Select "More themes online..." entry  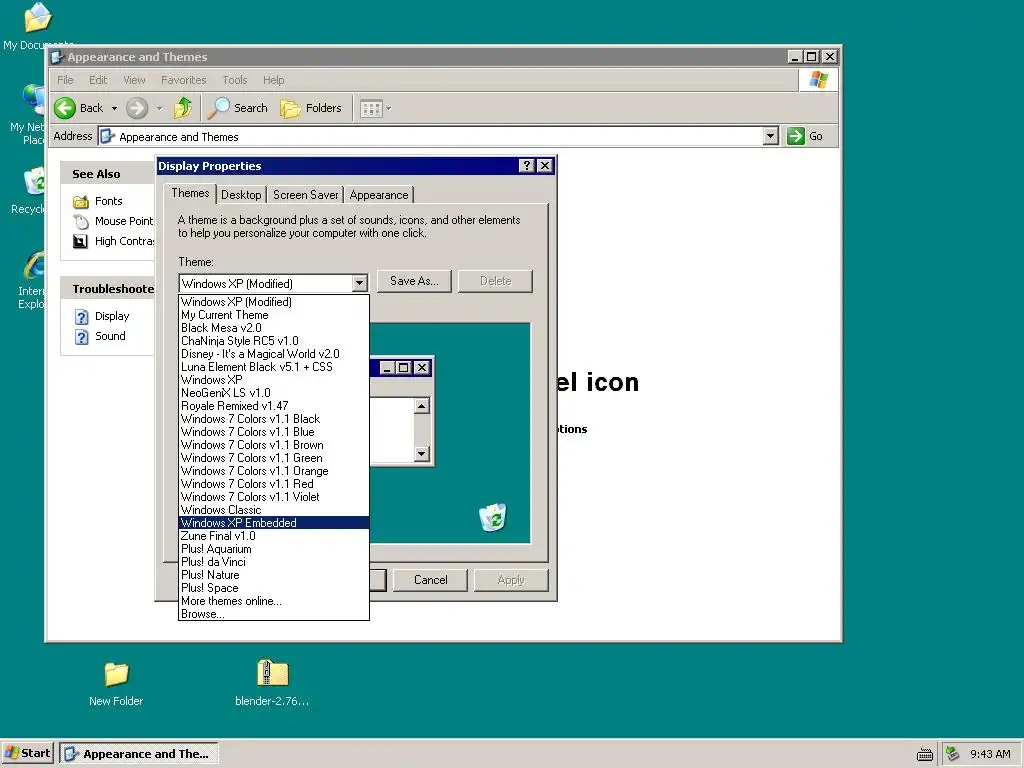(274, 601)
